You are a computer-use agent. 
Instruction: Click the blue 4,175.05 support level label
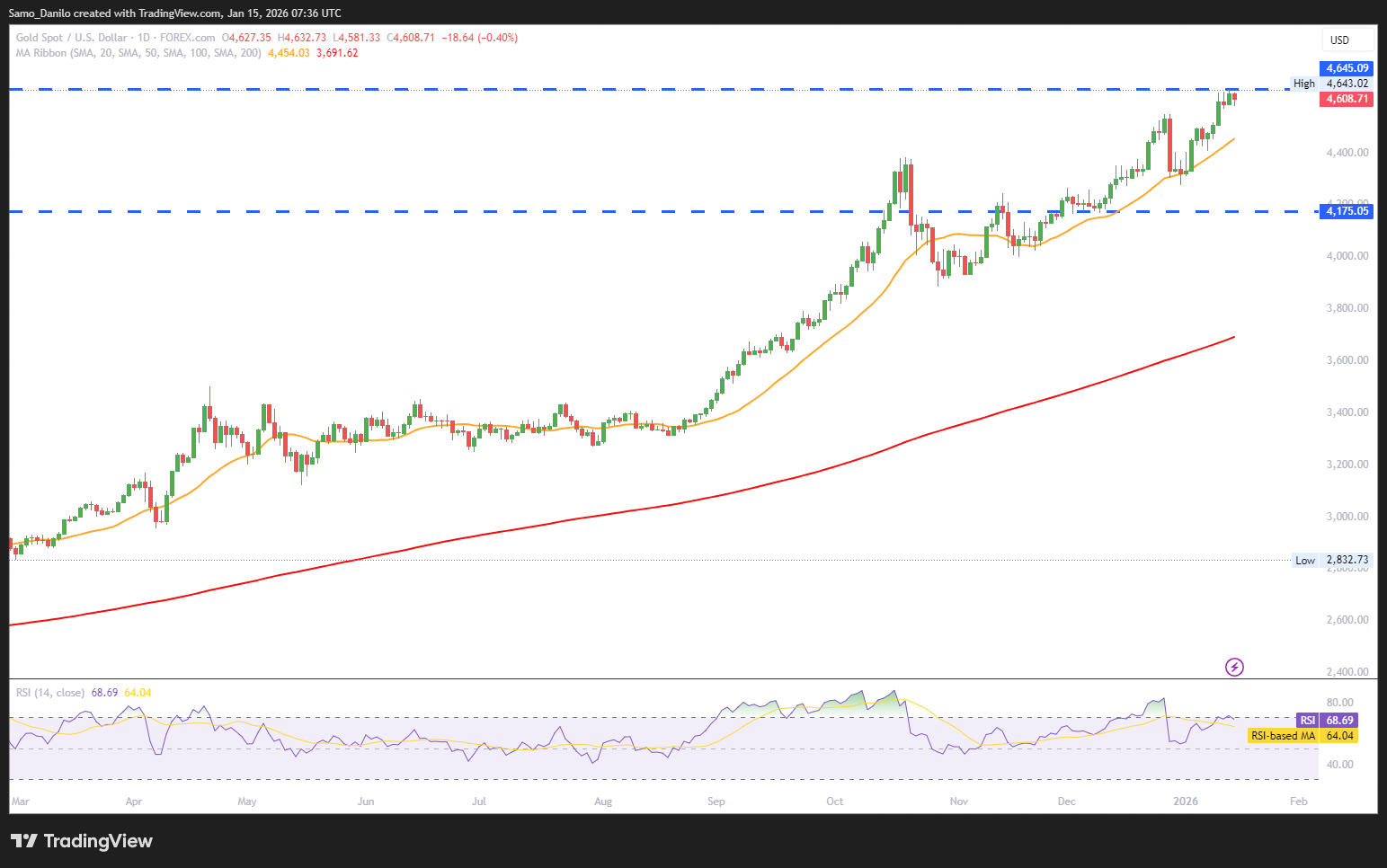click(x=1347, y=212)
